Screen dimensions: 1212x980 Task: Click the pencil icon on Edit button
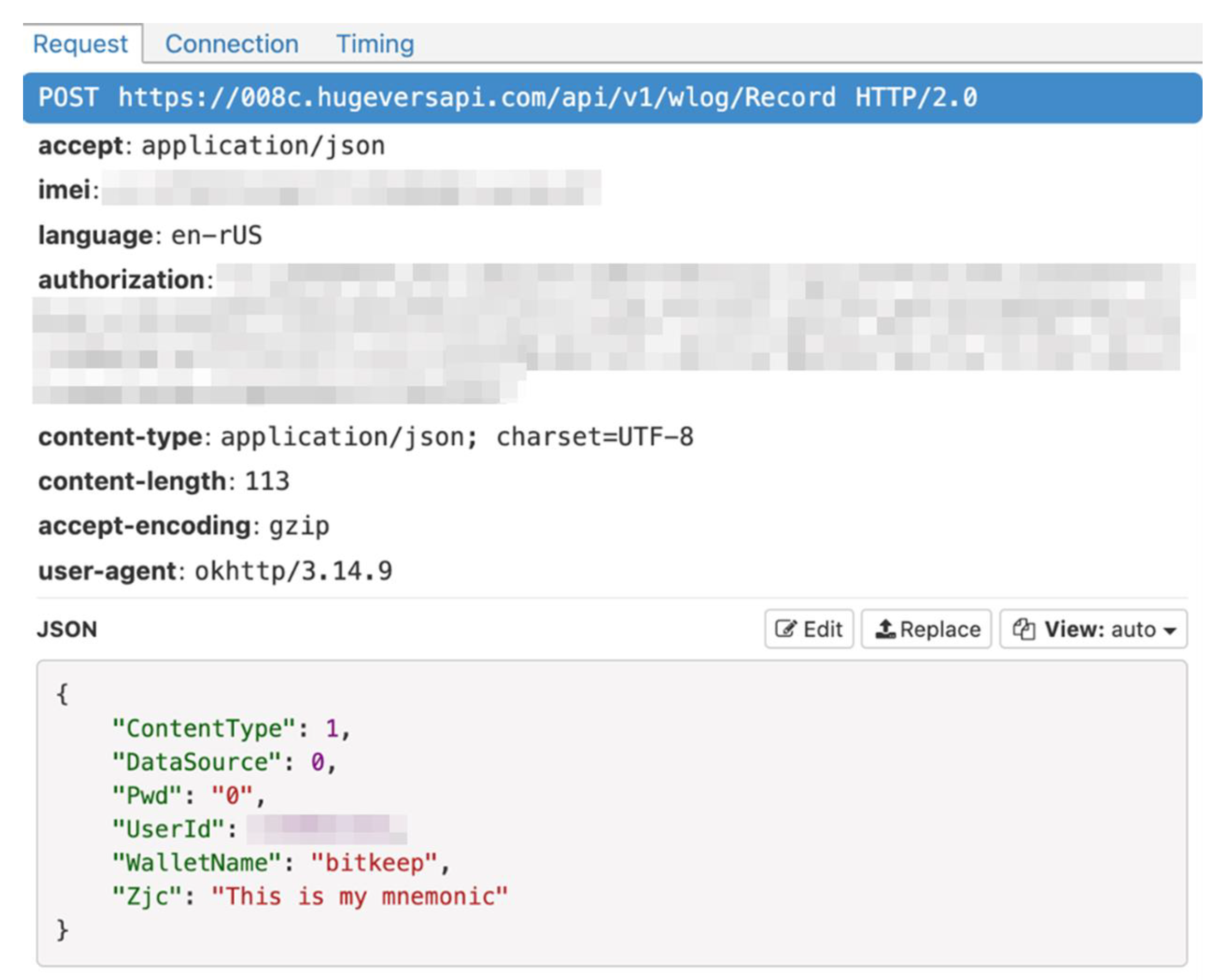tap(785, 629)
